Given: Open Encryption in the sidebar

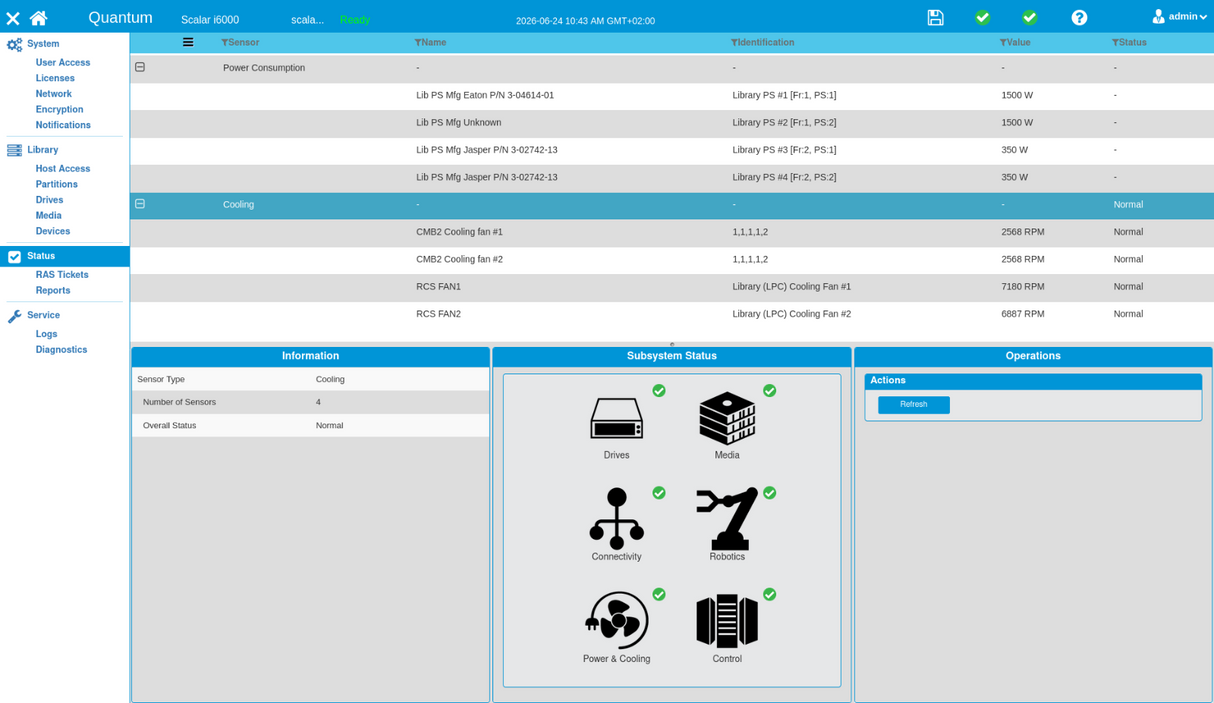Looking at the screenshot, I should coord(60,110).
